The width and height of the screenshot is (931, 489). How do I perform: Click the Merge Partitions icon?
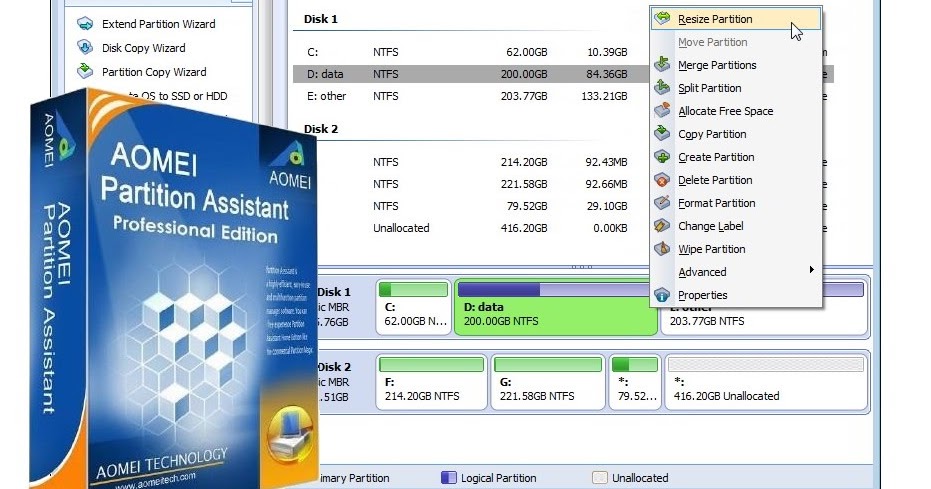pyautogui.click(x=662, y=64)
